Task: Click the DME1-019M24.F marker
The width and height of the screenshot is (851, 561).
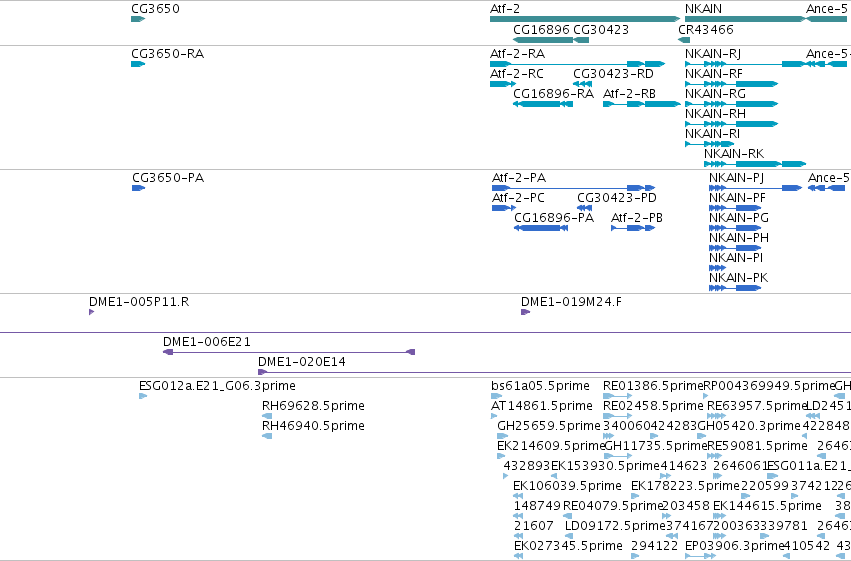Action: click(x=525, y=312)
